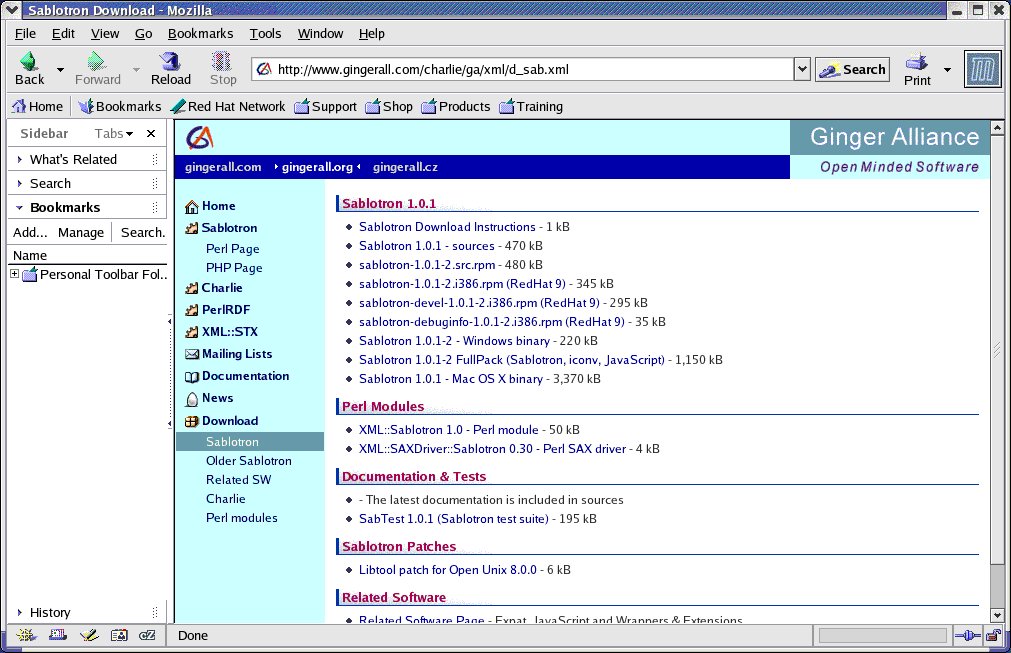Open the URL bar history dropdown
The width and height of the screenshot is (1011, 653).
pyautogui.click(x=801, y=69)
